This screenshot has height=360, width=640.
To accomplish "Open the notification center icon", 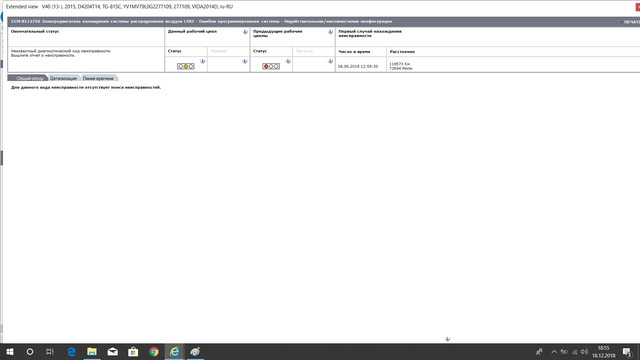I will [x=627, y=351].
